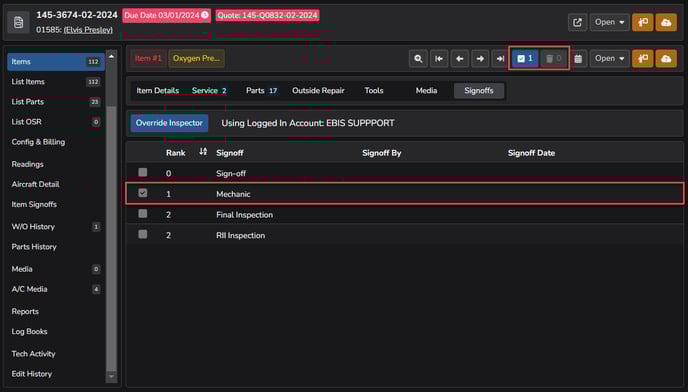Go to the next item arrow
This screenshot has height=392, width=688.
point(480,58)
